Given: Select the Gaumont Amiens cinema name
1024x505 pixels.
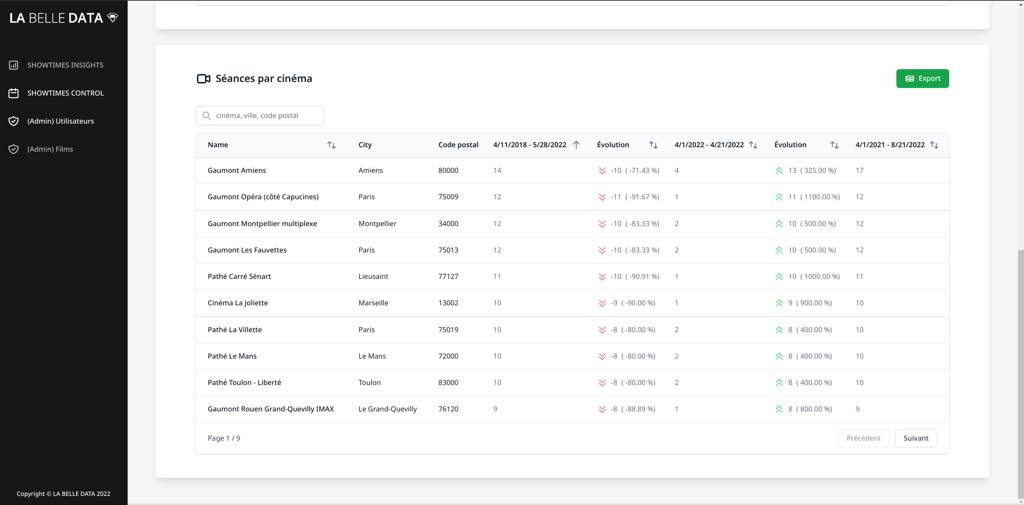Looking at the screenshot, I should 236,171.
